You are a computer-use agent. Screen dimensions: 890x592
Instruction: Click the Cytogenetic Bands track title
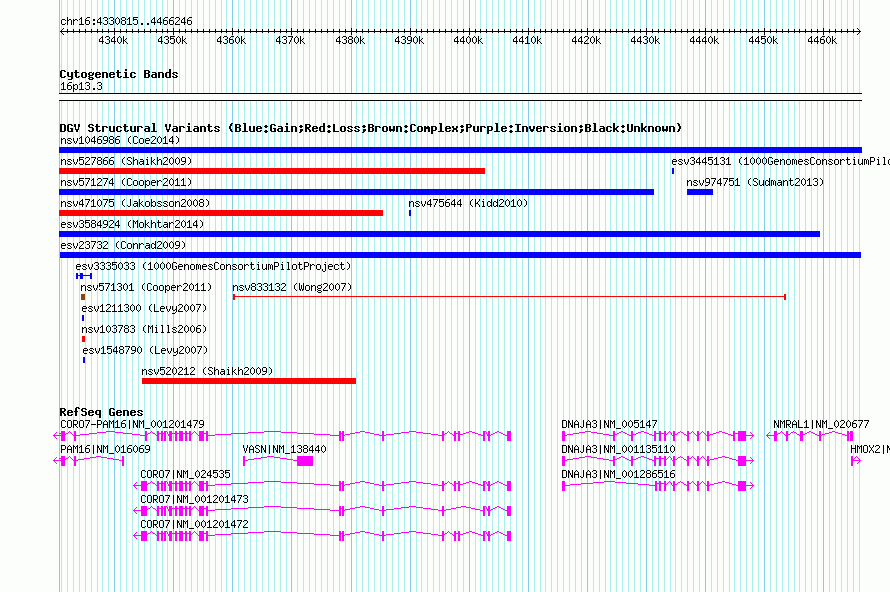pos(119,74)
